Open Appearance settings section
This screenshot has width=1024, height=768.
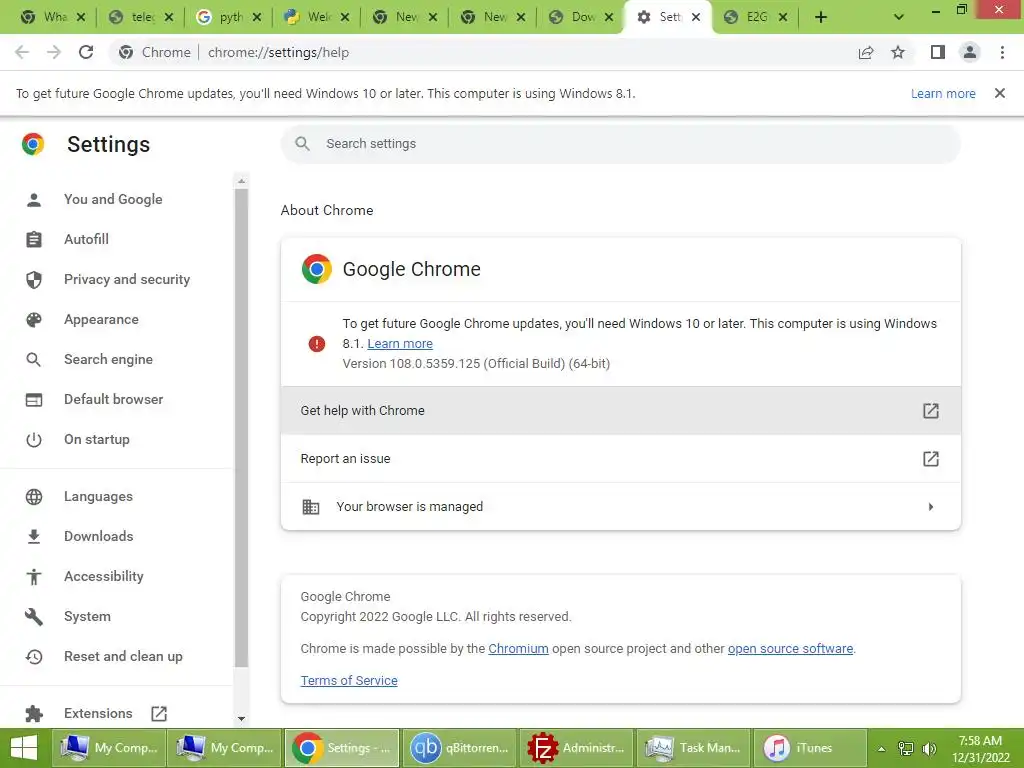(101, 319)
